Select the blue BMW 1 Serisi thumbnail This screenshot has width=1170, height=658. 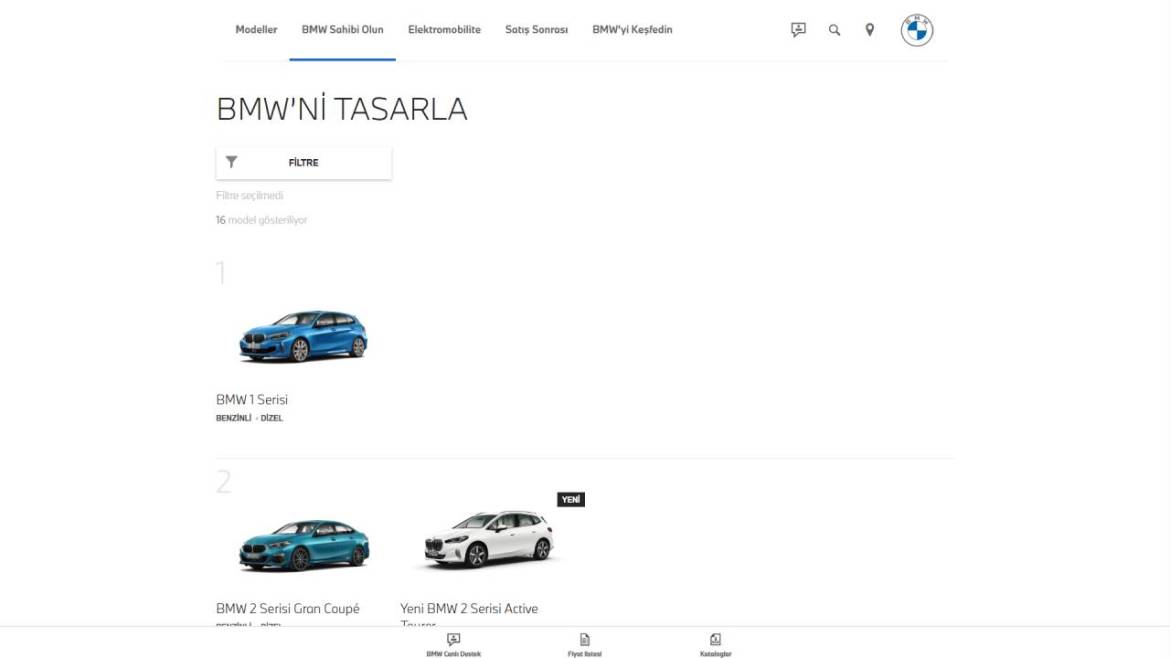[x=303, y=337]
